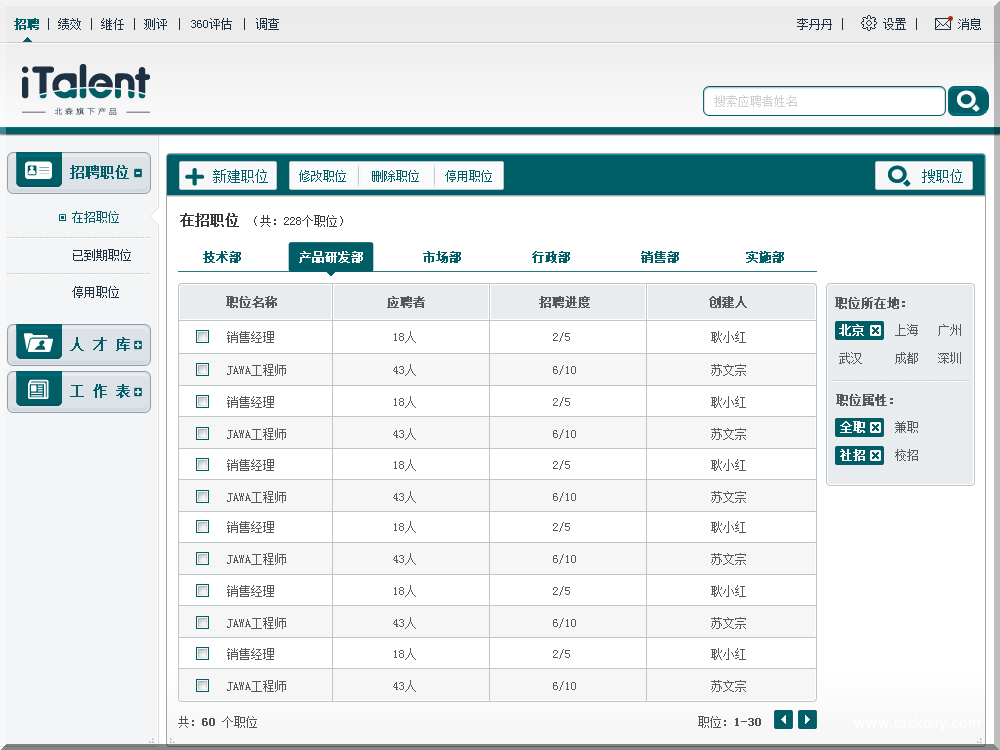1000x750 pixels.
Task: Select the 兼职 job attribute
Action: coord(906,427)
